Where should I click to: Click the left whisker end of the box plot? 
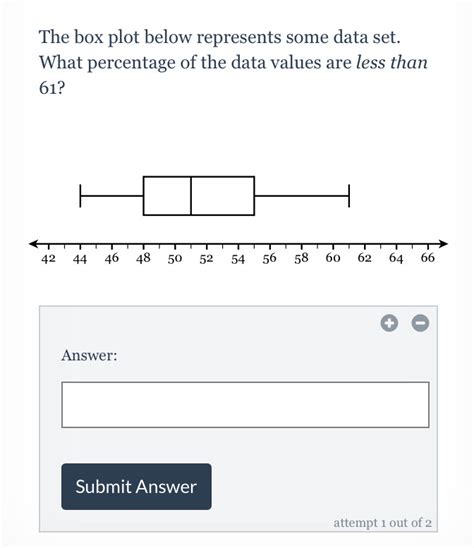[x=80, y=196]
